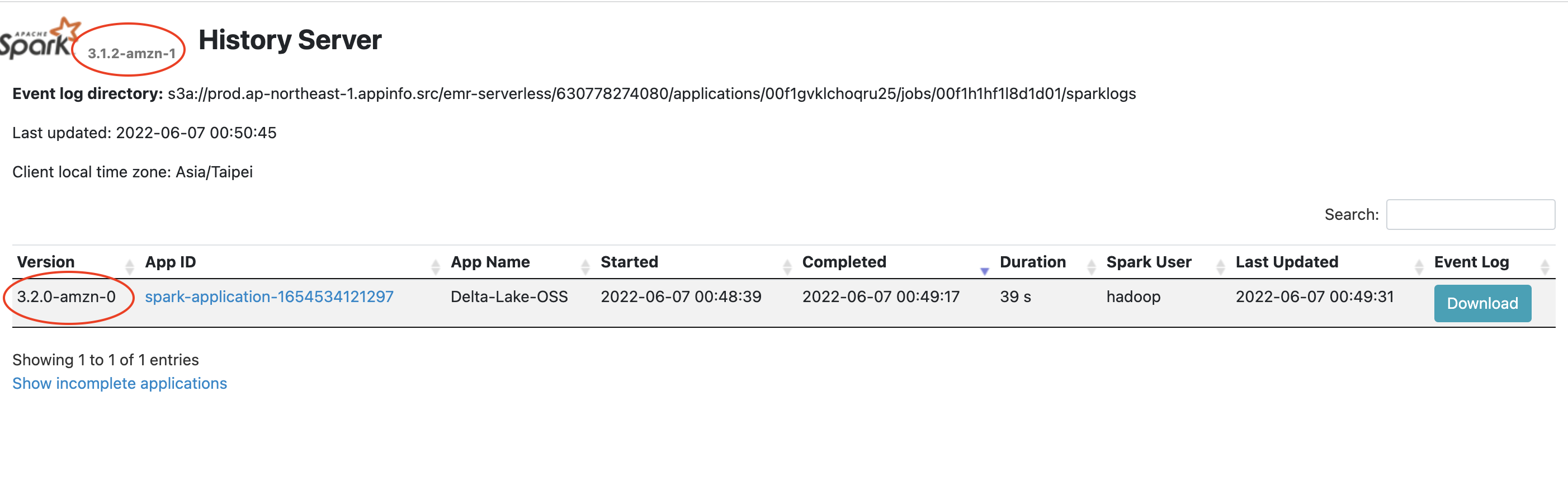
Task: Open the spark-application-1654534121297 link
Action: click(269, 296)
